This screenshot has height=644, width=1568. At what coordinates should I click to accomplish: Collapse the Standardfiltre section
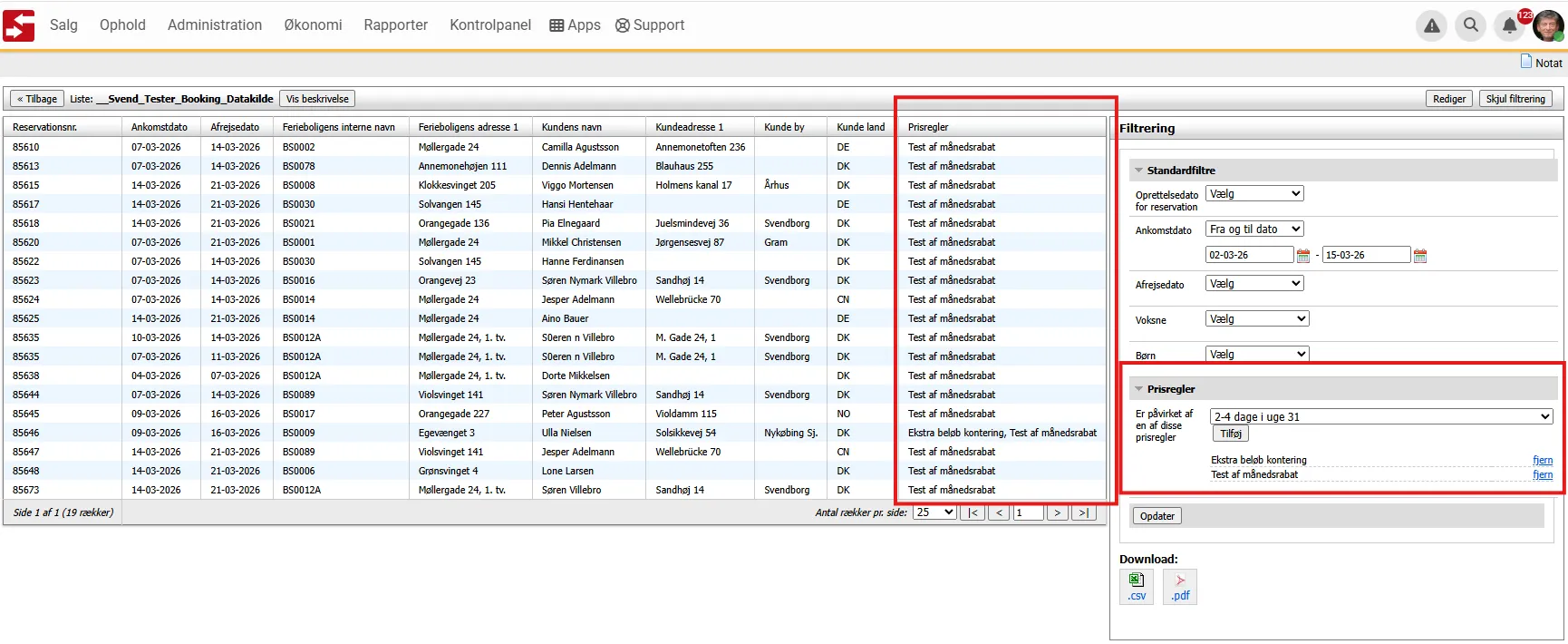[1139, 171]
